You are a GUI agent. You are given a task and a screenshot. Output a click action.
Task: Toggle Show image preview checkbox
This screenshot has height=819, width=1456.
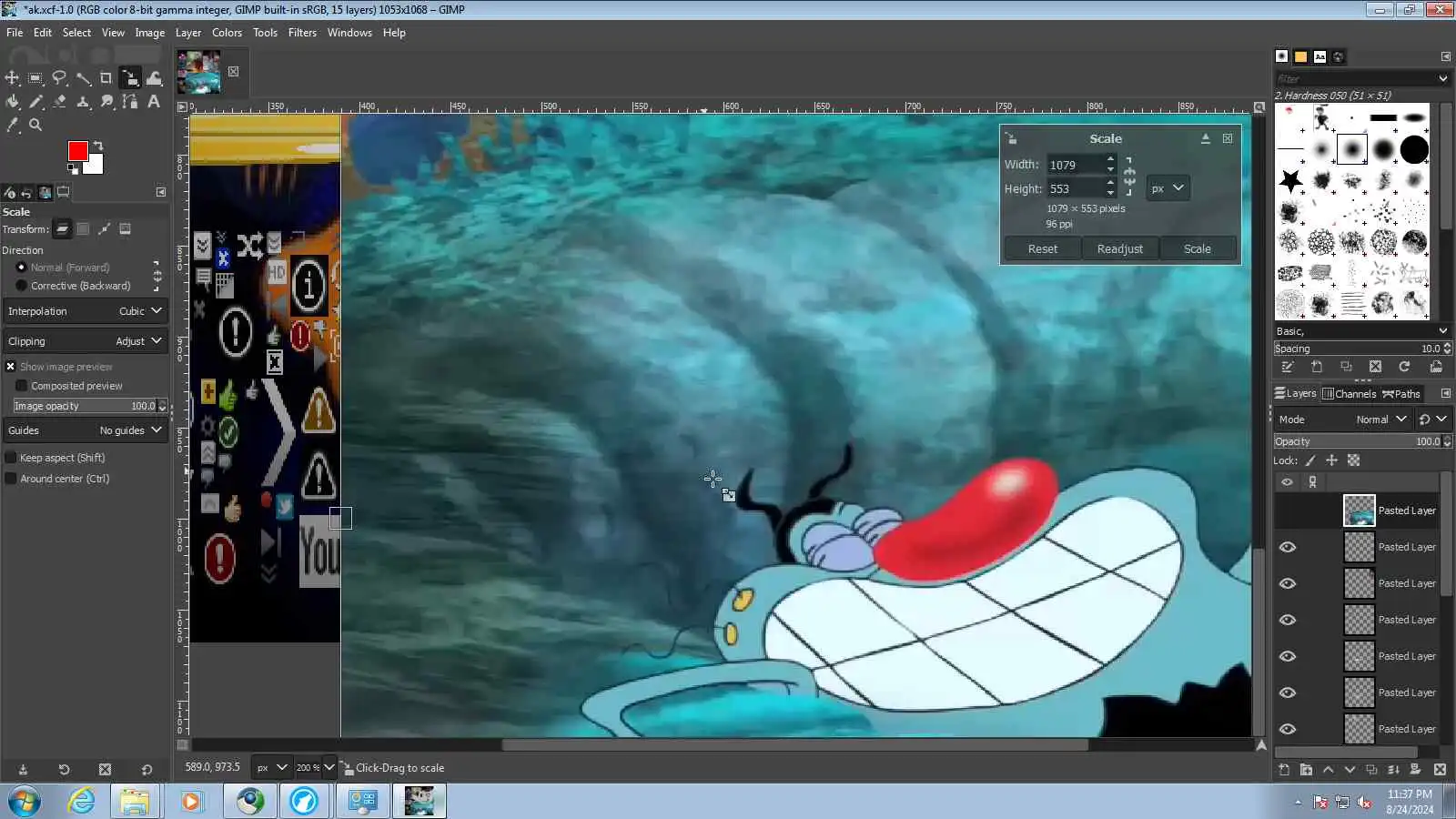(11, 367)
